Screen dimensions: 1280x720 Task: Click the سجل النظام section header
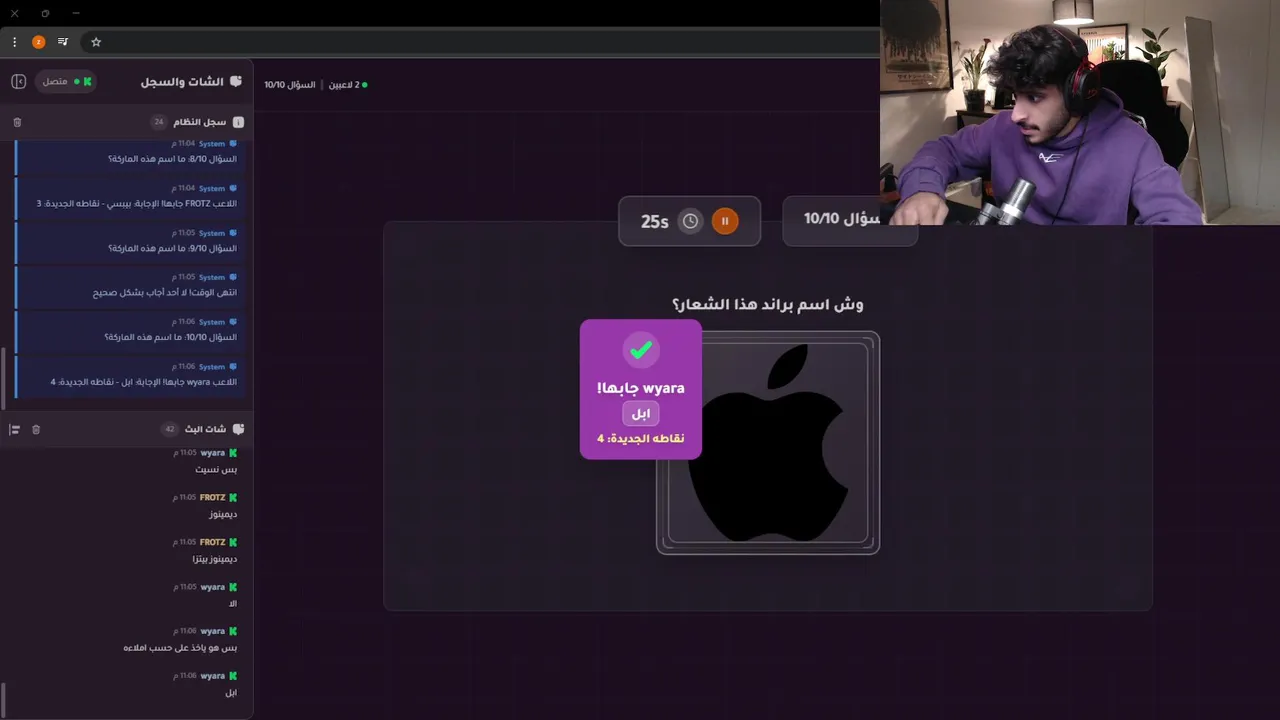click(x=201, y=122)
